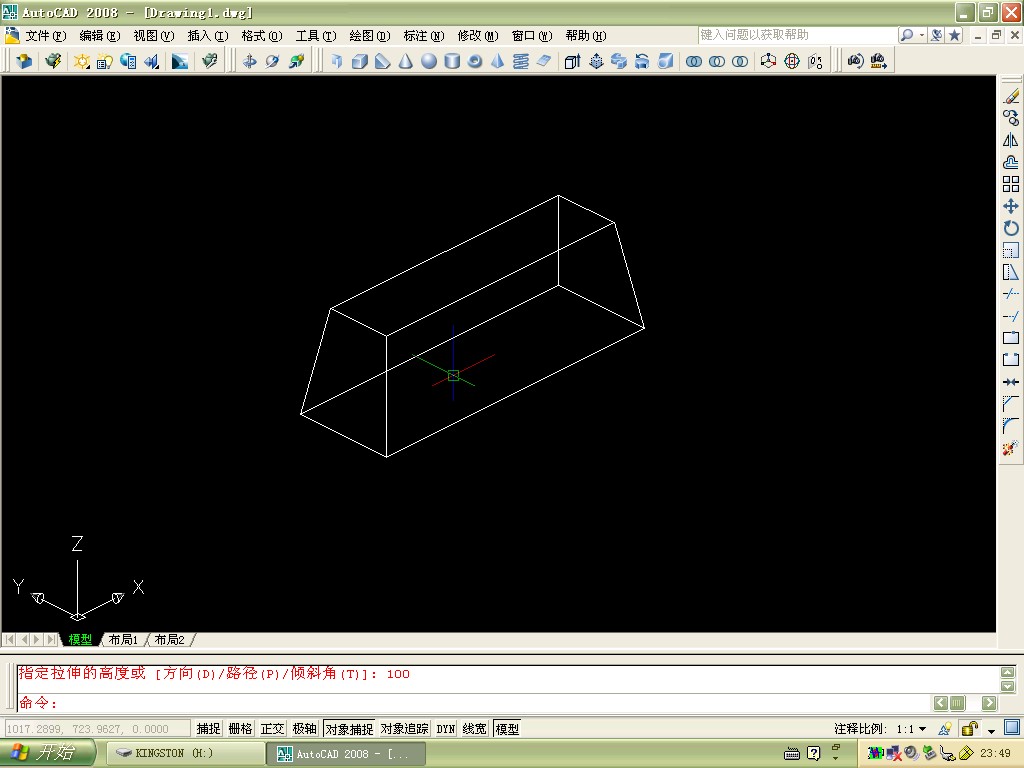Choose the 3D Rotate tool
This screenshot has width=1024, height=768.
point(792,61)
